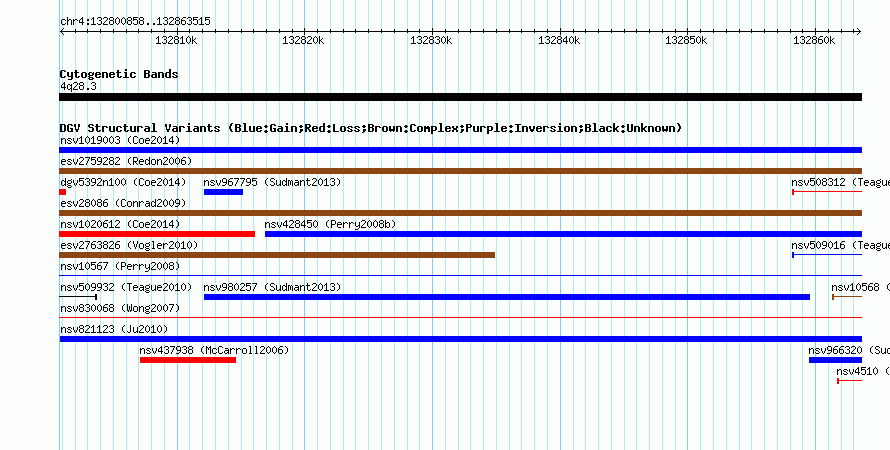890x450 pixels.
Task: Select the 4q28.3 band label
Action: 78,86
